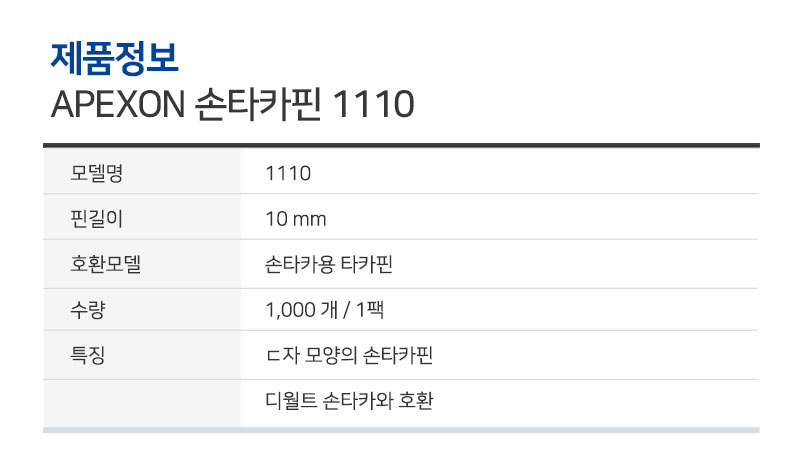800x475 pixels.
Task: Select the 모델명 label cell
Action: click(x=142, y=171)
